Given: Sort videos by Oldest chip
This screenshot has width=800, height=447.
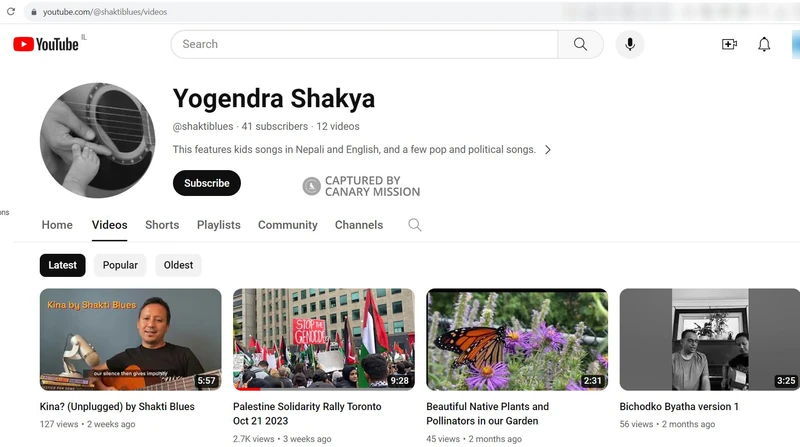Looking at the screenshot, I should pyautogui.click(x=179, y=265).
